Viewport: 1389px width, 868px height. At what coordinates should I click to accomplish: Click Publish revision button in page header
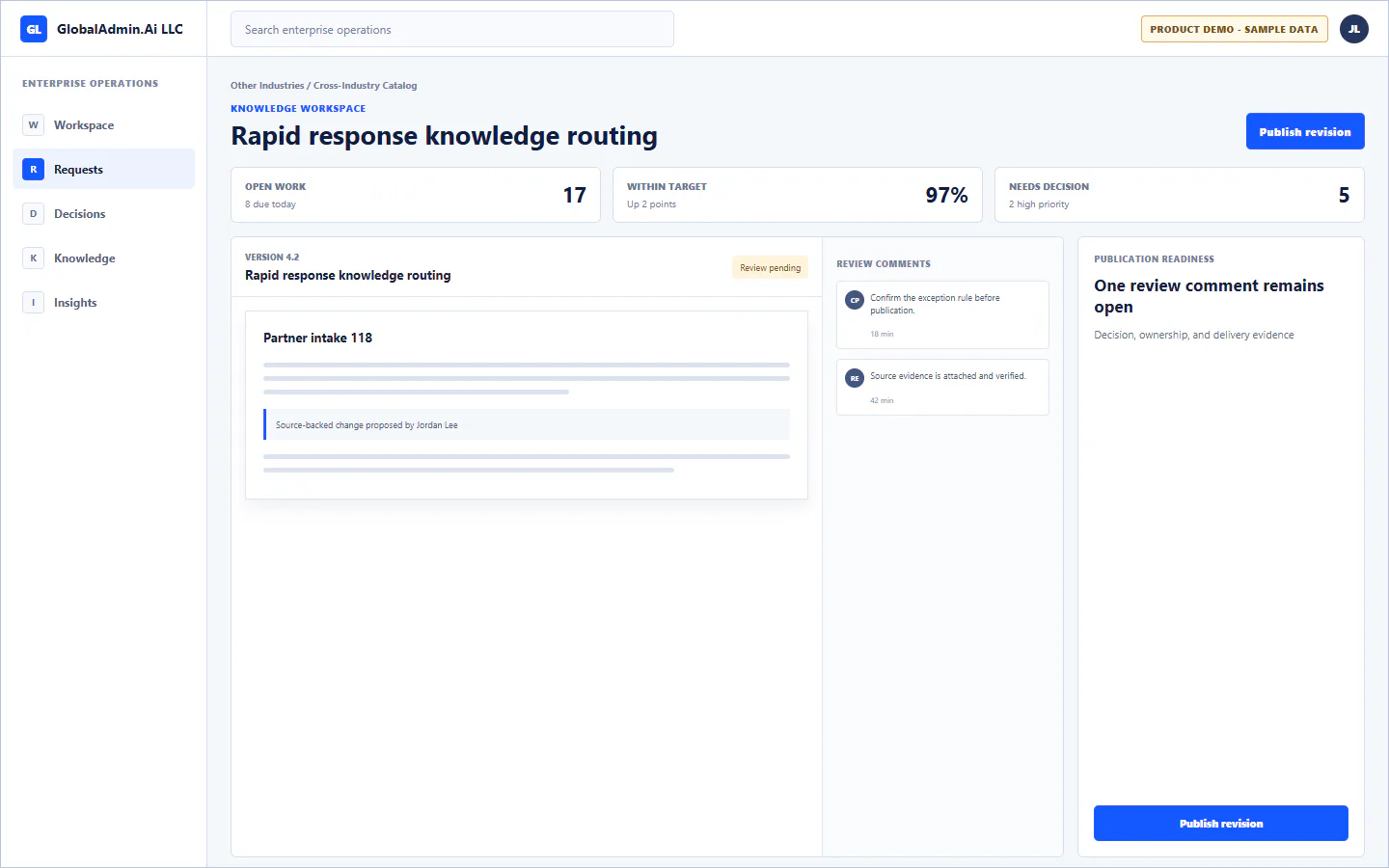point(1305,131)
